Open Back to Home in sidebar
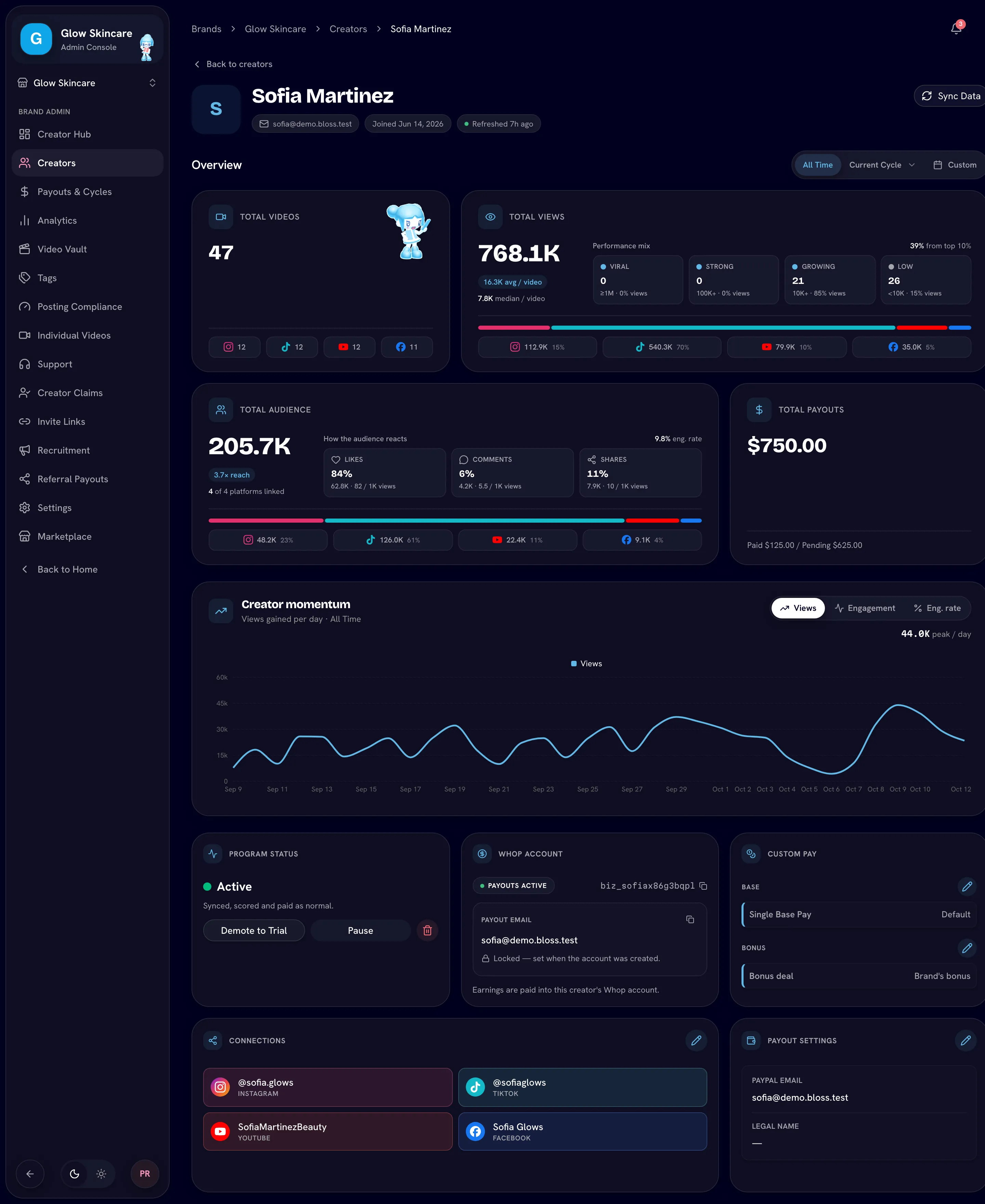Image resolution: width=985 pixels, height=1204 pixels. (x=87, y=570)
